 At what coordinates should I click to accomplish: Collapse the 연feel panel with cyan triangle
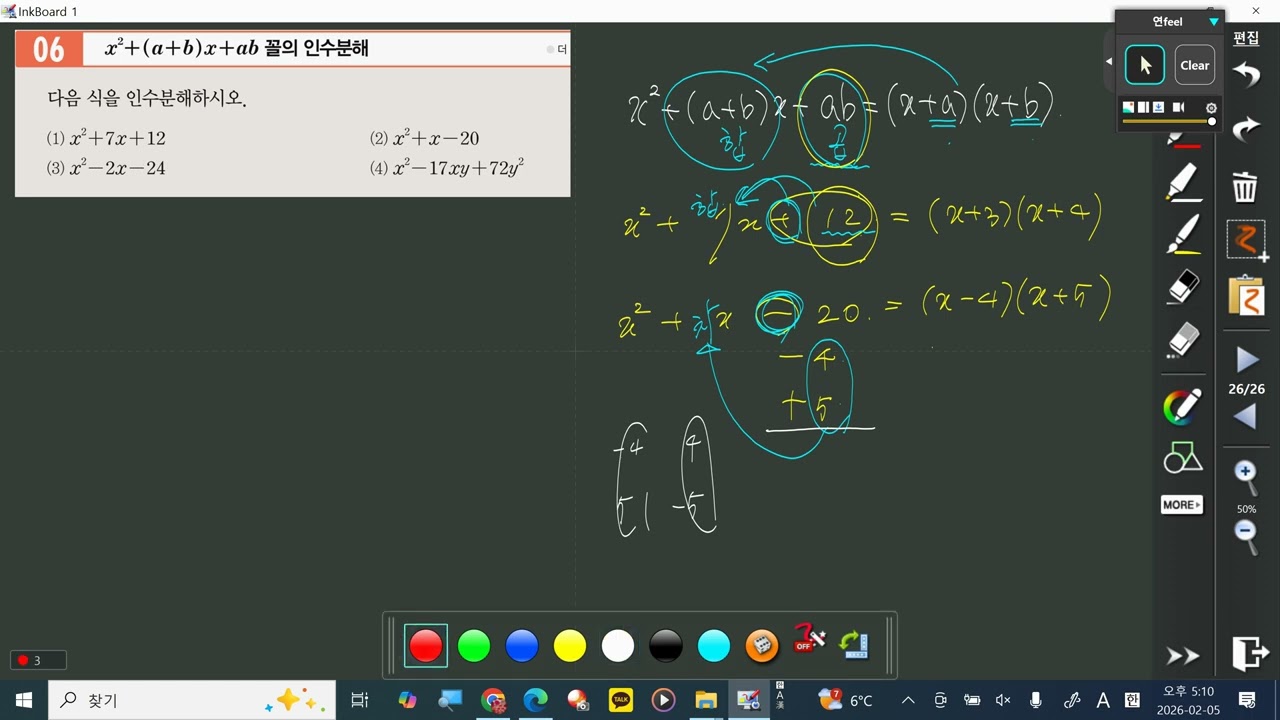coord(1214,22)
